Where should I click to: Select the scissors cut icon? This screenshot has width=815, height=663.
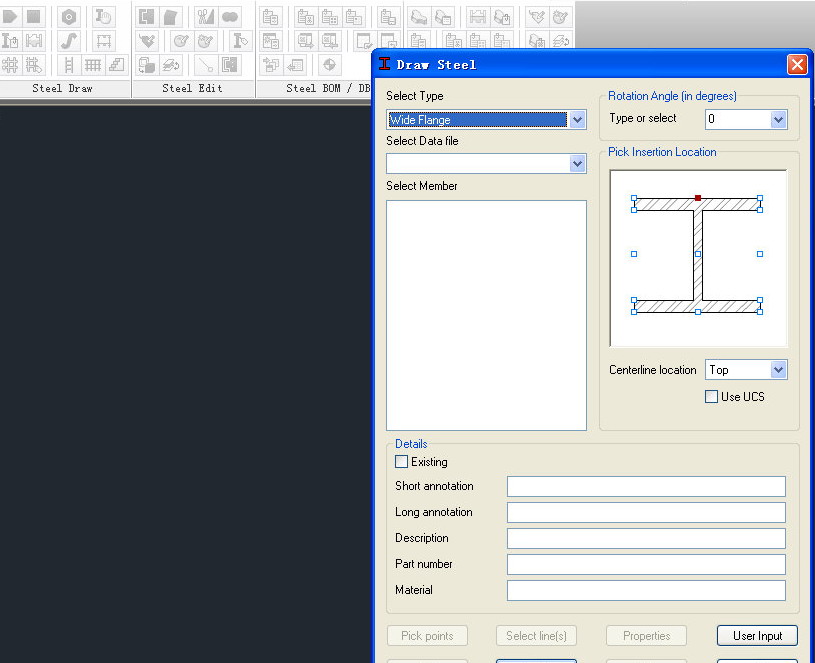coord(205,17)
